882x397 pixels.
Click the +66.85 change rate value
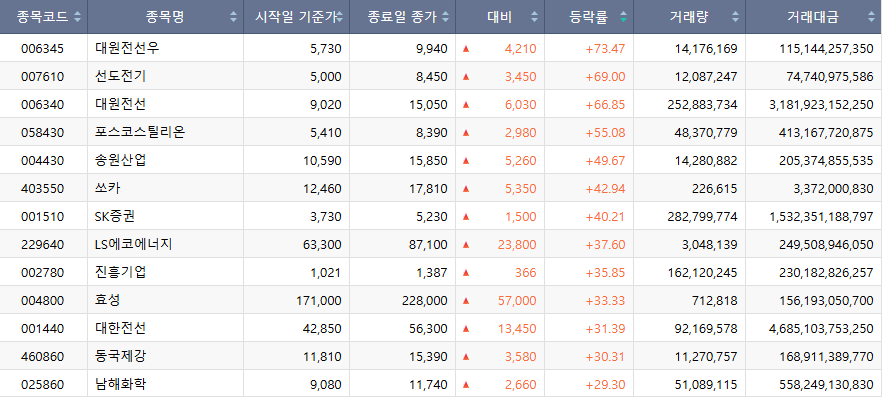pos(605,105)
